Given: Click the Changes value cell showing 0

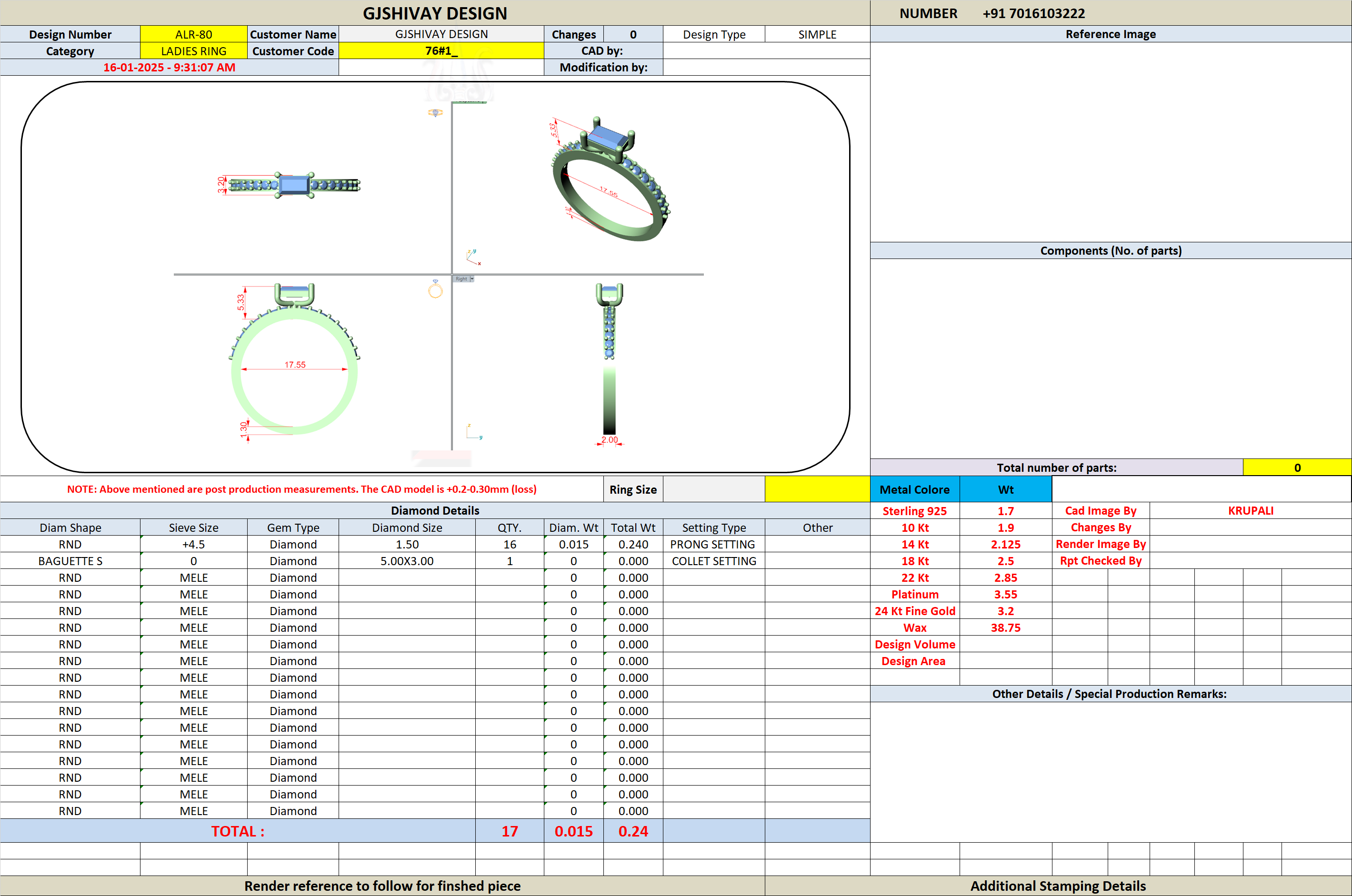Looking at the screenshot, I should tap(633, 34).
